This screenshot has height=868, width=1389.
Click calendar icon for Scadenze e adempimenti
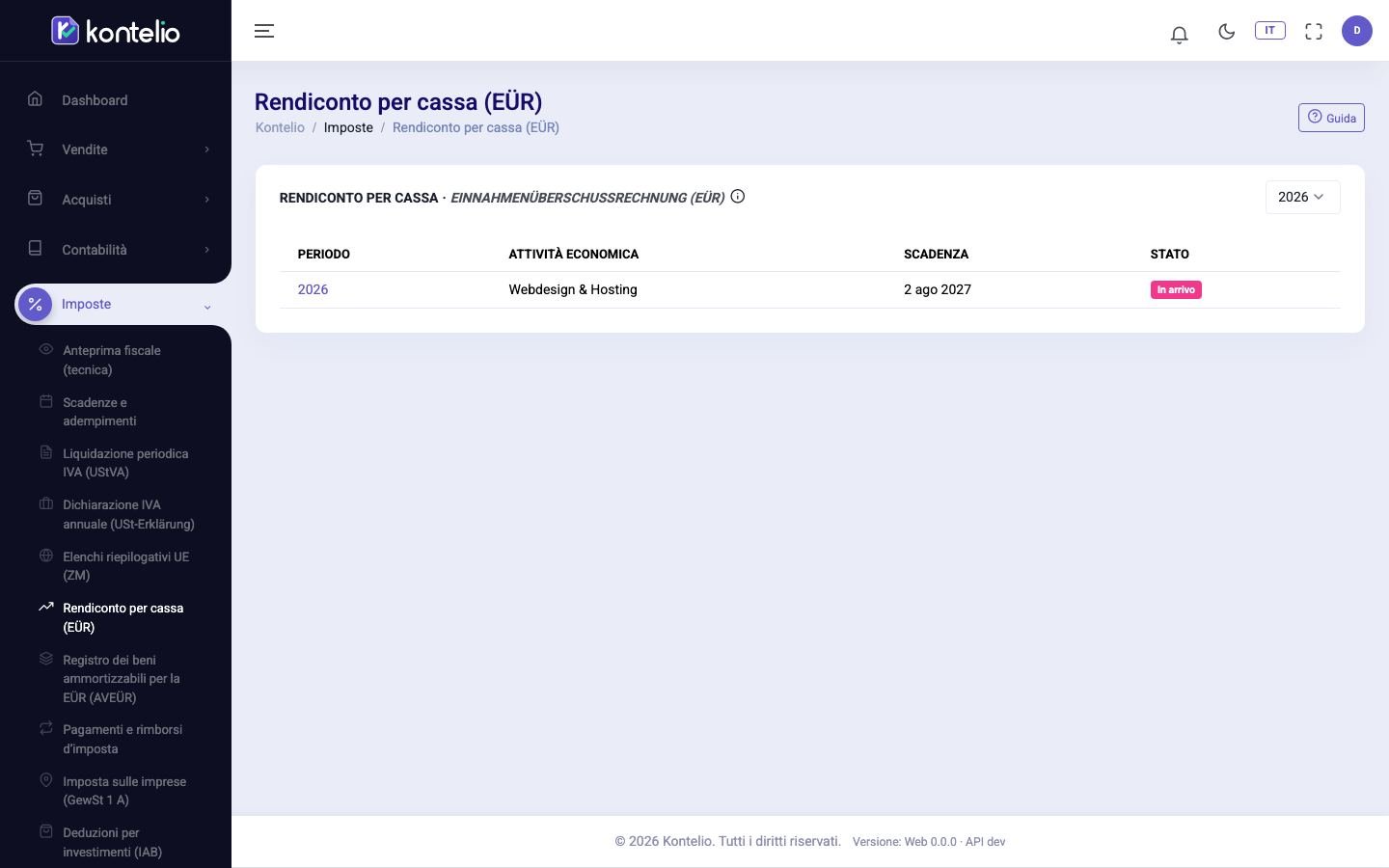[45, 401]
